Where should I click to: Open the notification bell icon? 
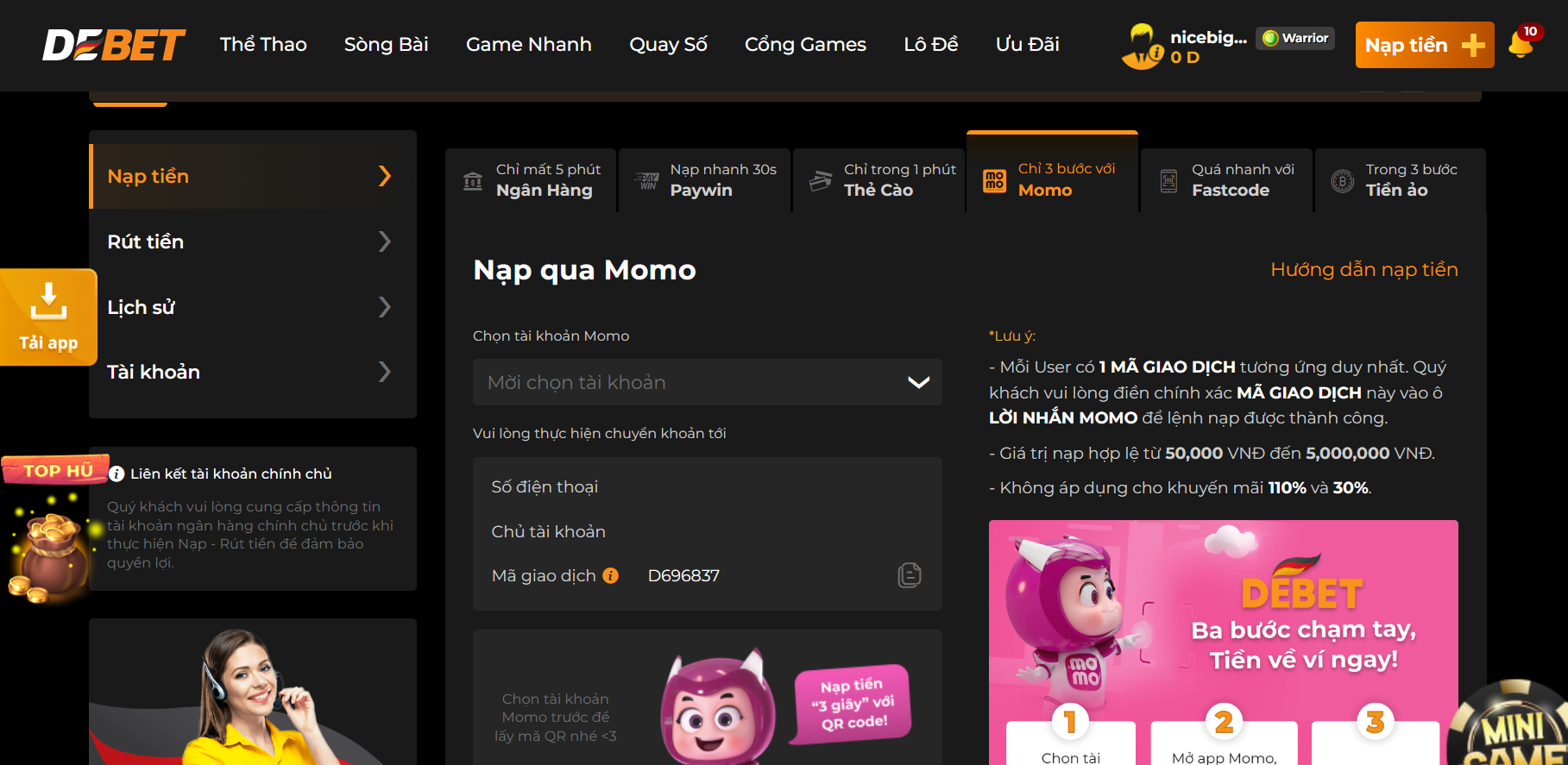(1521, 45)
